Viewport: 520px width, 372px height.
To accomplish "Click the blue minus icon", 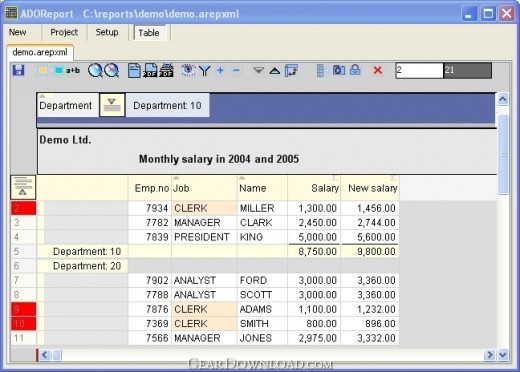I will [236, 70].
